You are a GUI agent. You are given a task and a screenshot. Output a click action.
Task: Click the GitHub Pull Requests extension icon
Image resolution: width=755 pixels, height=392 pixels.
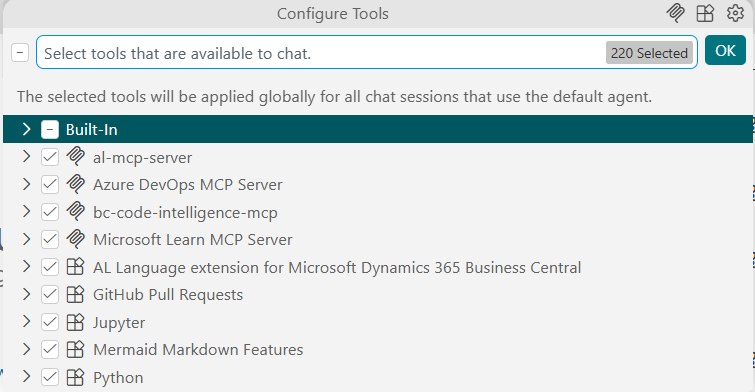pyautogui.click(x=75, y=294)
